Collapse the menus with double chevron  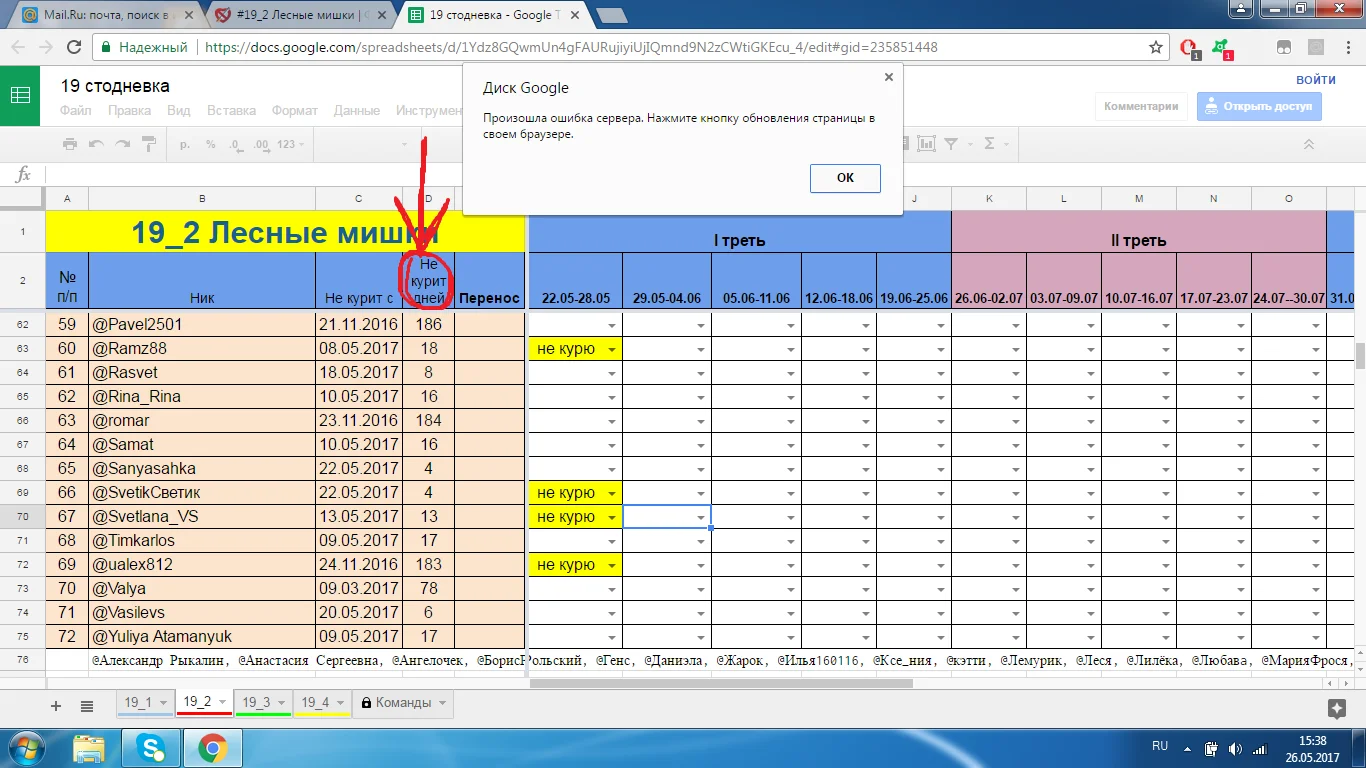click(1308, 144)
